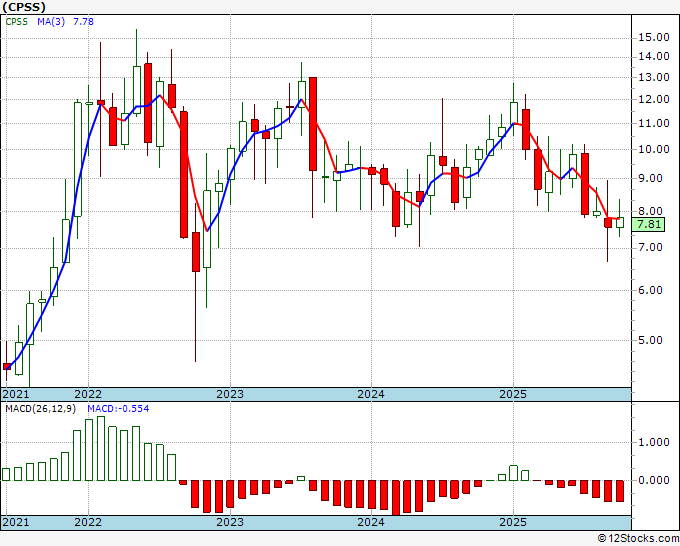Click the latest green candlestick beside 7.81 tag
Image resolution: width=680 pixels, height=546 pixels.
(620, 222)
